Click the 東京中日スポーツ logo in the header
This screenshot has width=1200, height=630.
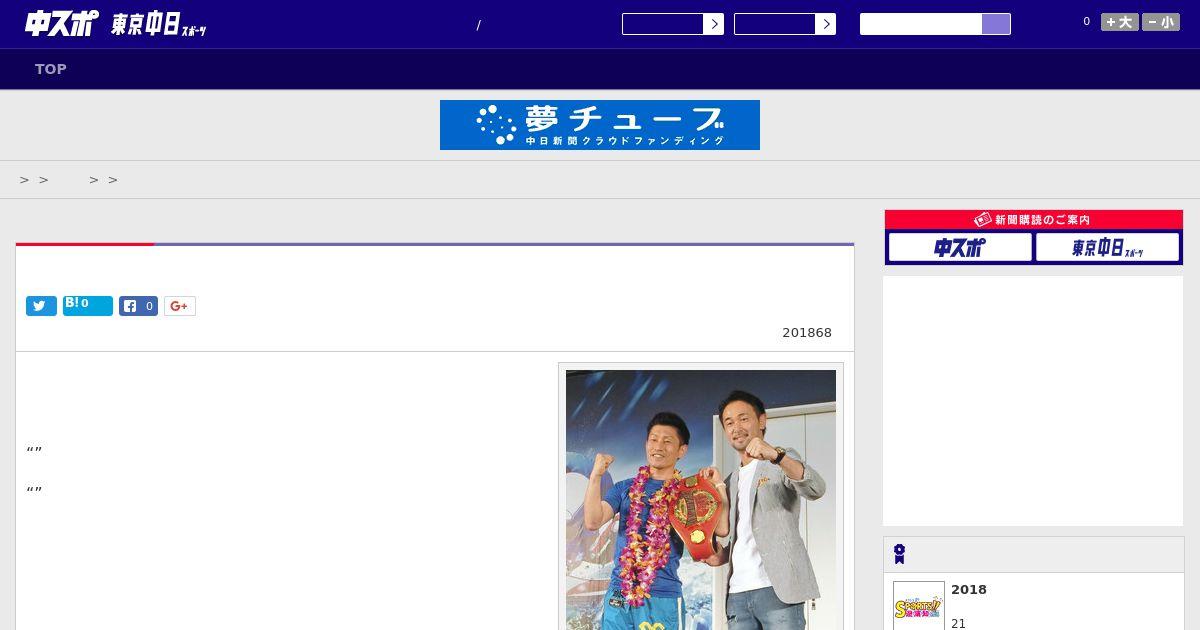[x=159, y=25]
